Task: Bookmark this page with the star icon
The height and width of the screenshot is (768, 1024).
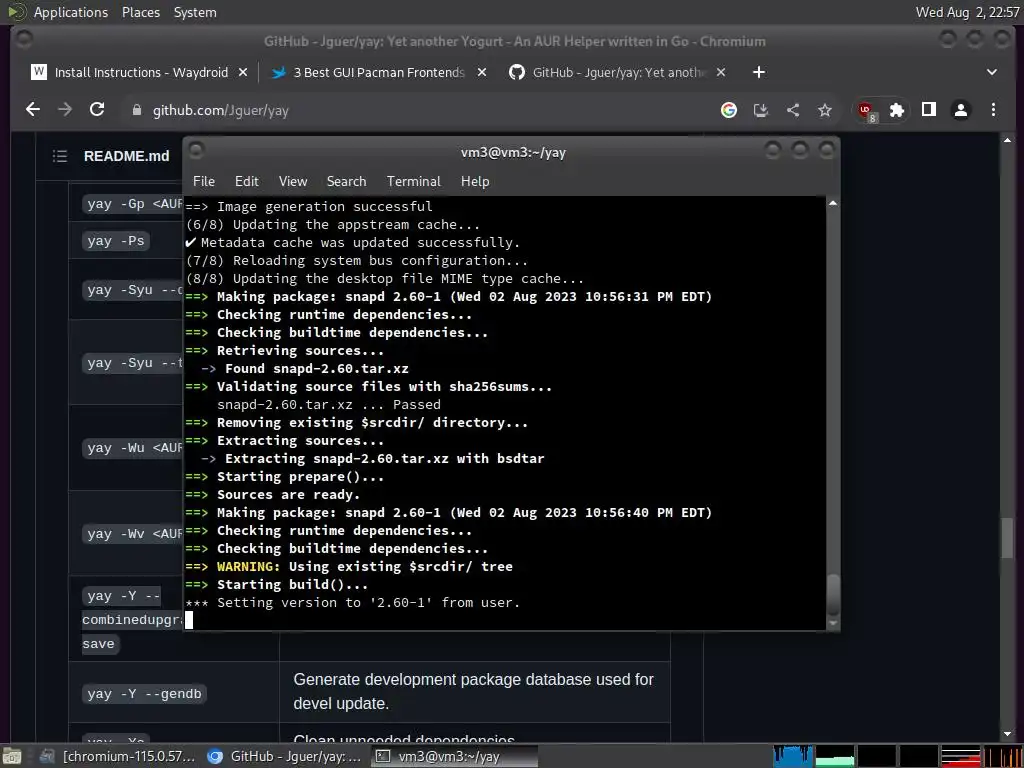Action: click(825, 110)
